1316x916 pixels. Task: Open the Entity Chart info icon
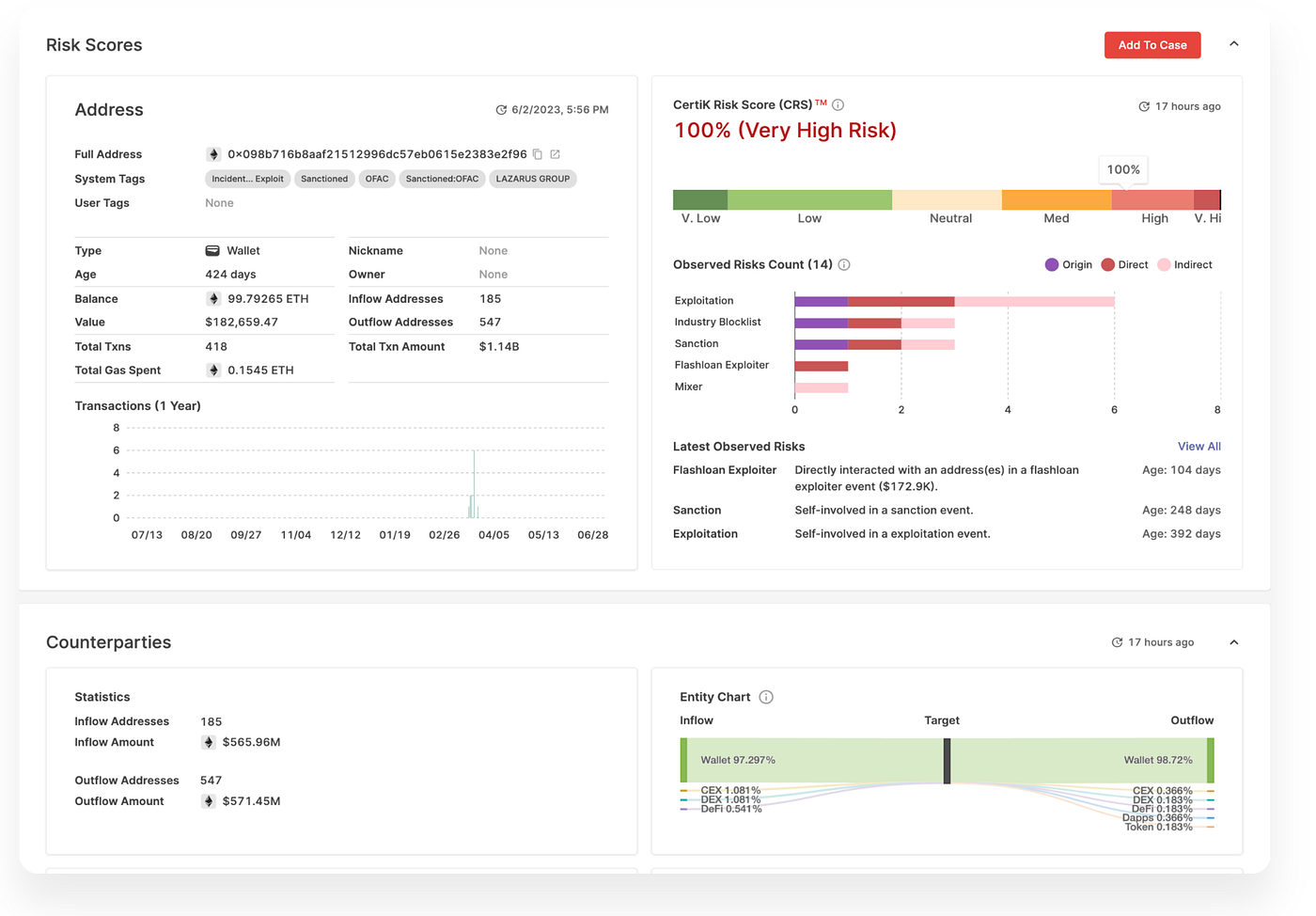click(x=766, y=697)
